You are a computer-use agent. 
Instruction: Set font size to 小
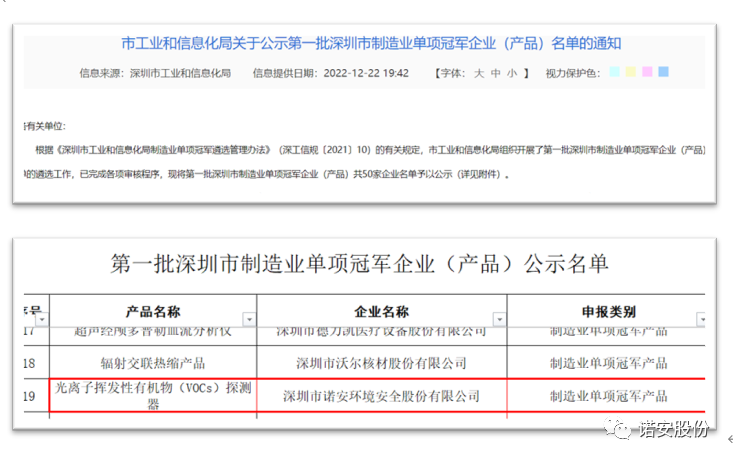click(512, 73)
